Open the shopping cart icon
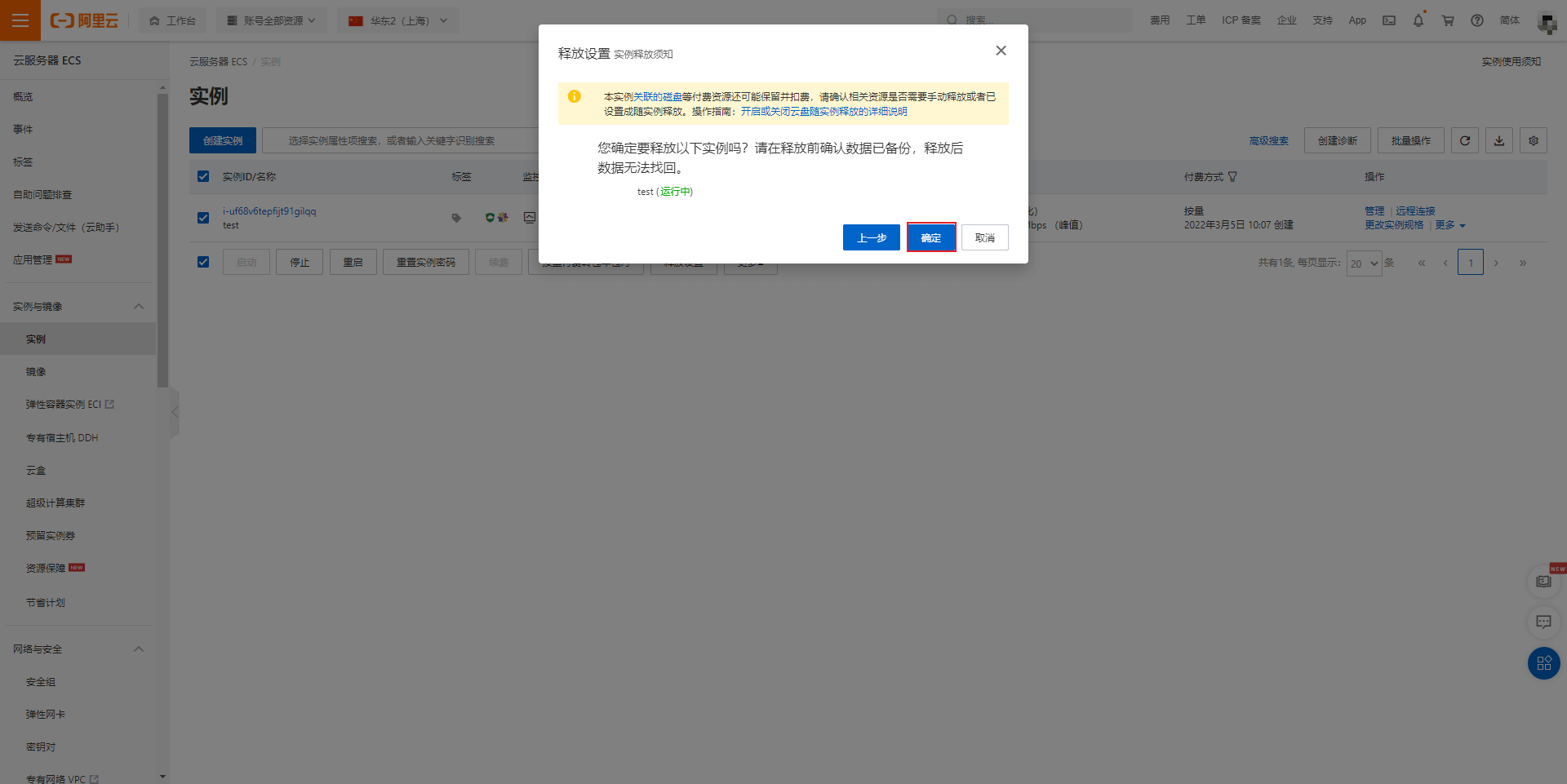This screenshot has height=784, width=1567. pyautogui.click(x=1448, y=20)
